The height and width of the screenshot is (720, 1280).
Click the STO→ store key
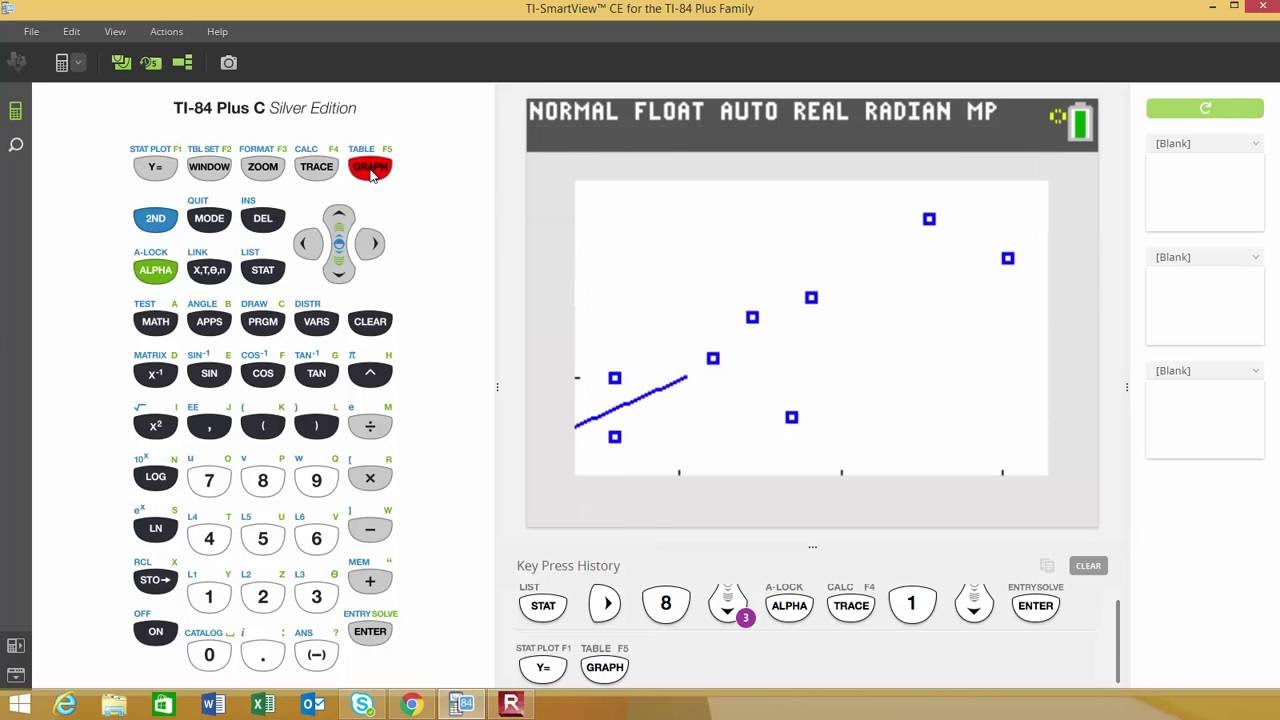pos(155,580)
